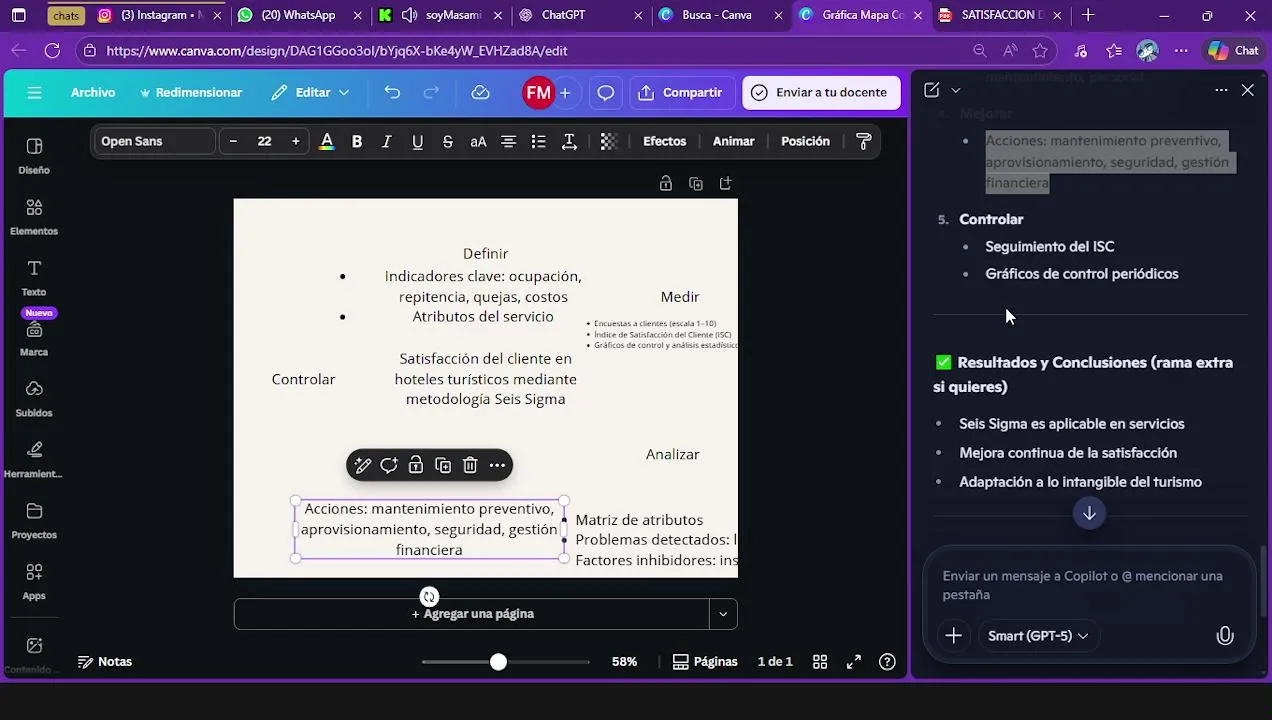1272x720 pixels.
Task: Enter fullscreen presentation mode
Action: coord(854,662)
